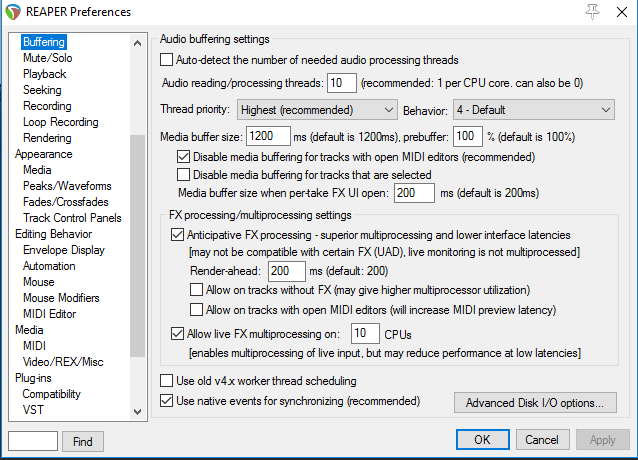Click the sidebar vertical scrollbar thumb
The height and width of the screenshot is (460, 638).
(x=138, y=246)
